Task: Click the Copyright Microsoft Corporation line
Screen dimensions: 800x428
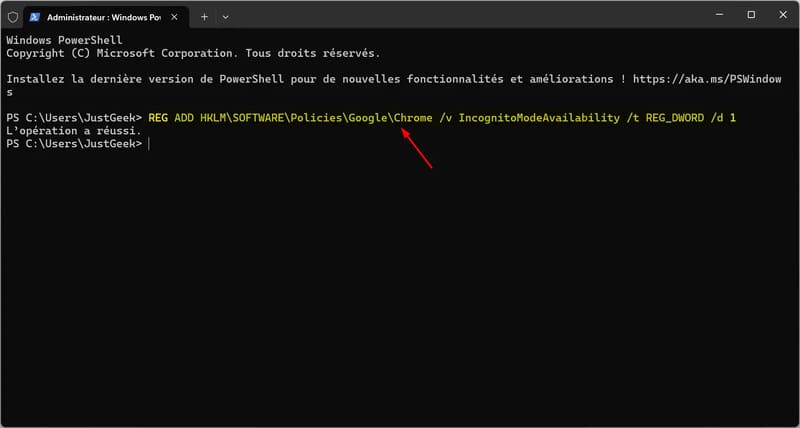Action: tap(193, 53)
